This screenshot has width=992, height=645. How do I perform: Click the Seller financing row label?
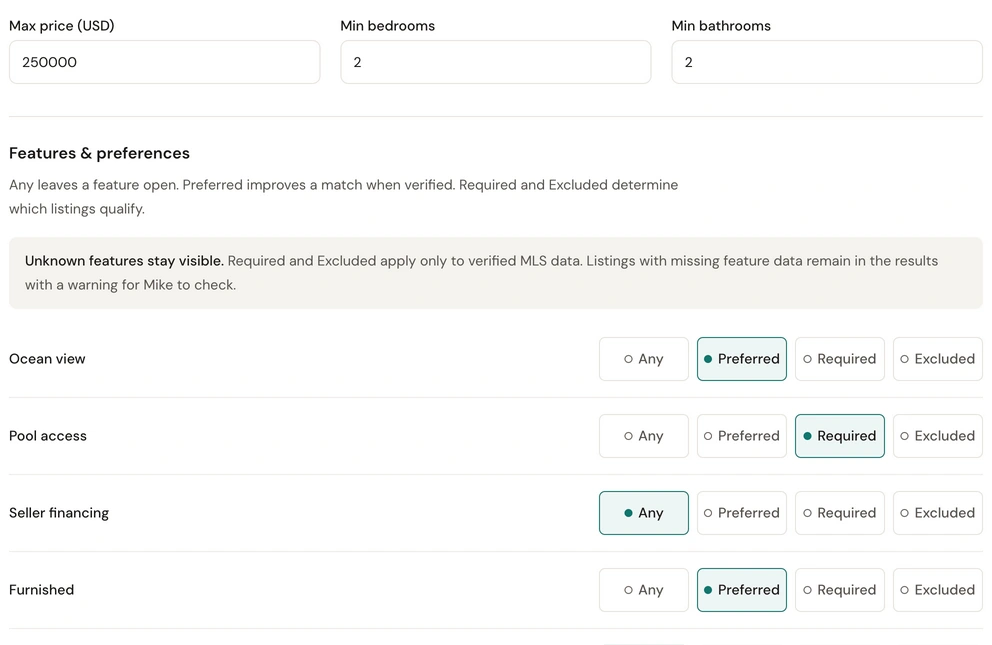(59, 513)
